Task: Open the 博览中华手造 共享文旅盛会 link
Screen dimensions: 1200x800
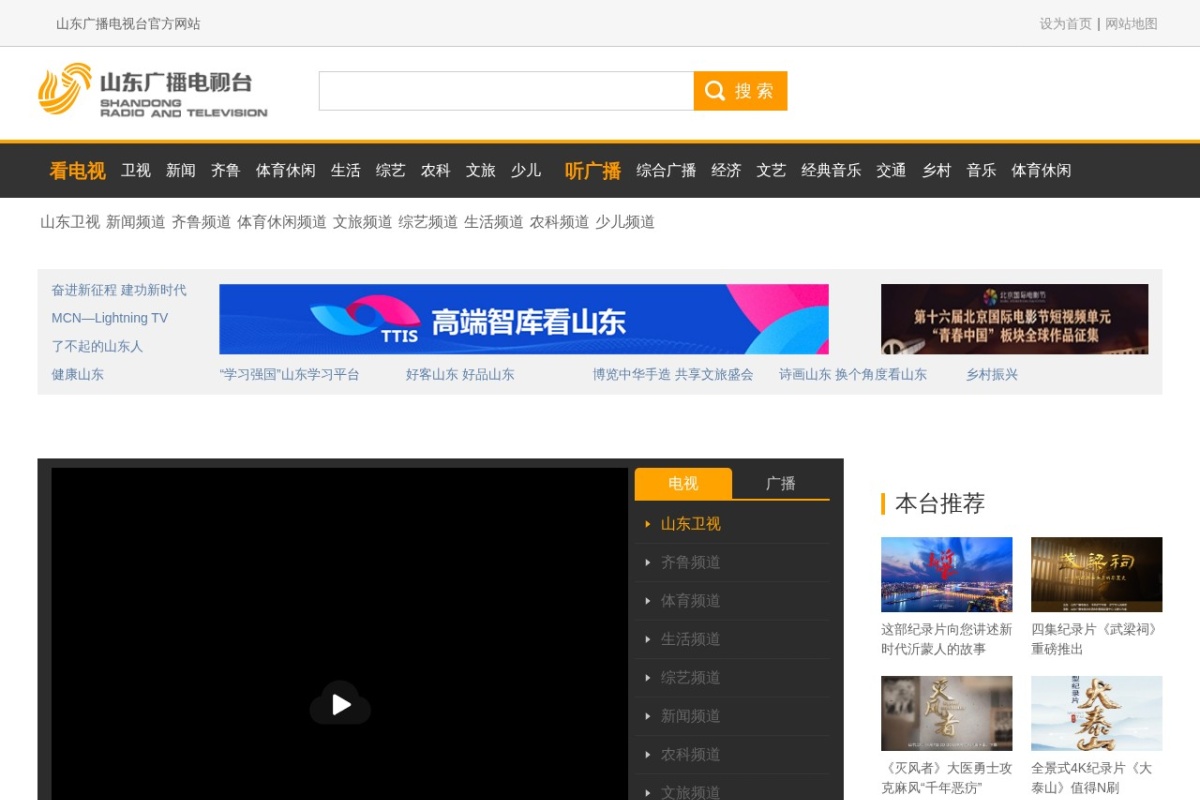Action: click(x=673, y=374)
